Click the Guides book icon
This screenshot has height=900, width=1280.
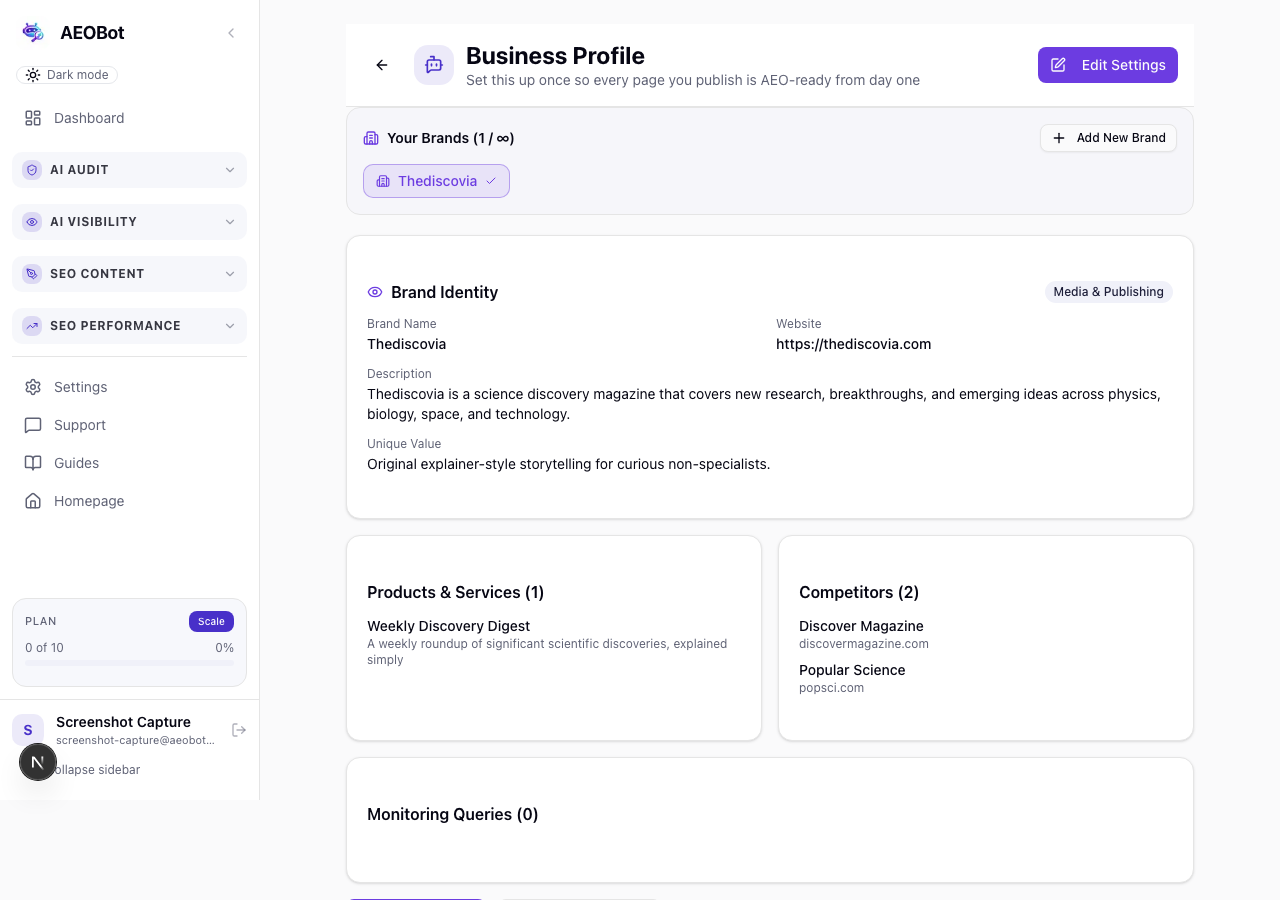[x=33, y=463]
